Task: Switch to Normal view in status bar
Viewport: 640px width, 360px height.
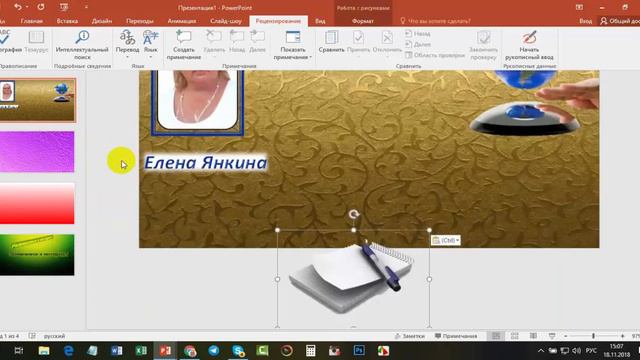Action: pyautogui.click(x=496, y=336)
